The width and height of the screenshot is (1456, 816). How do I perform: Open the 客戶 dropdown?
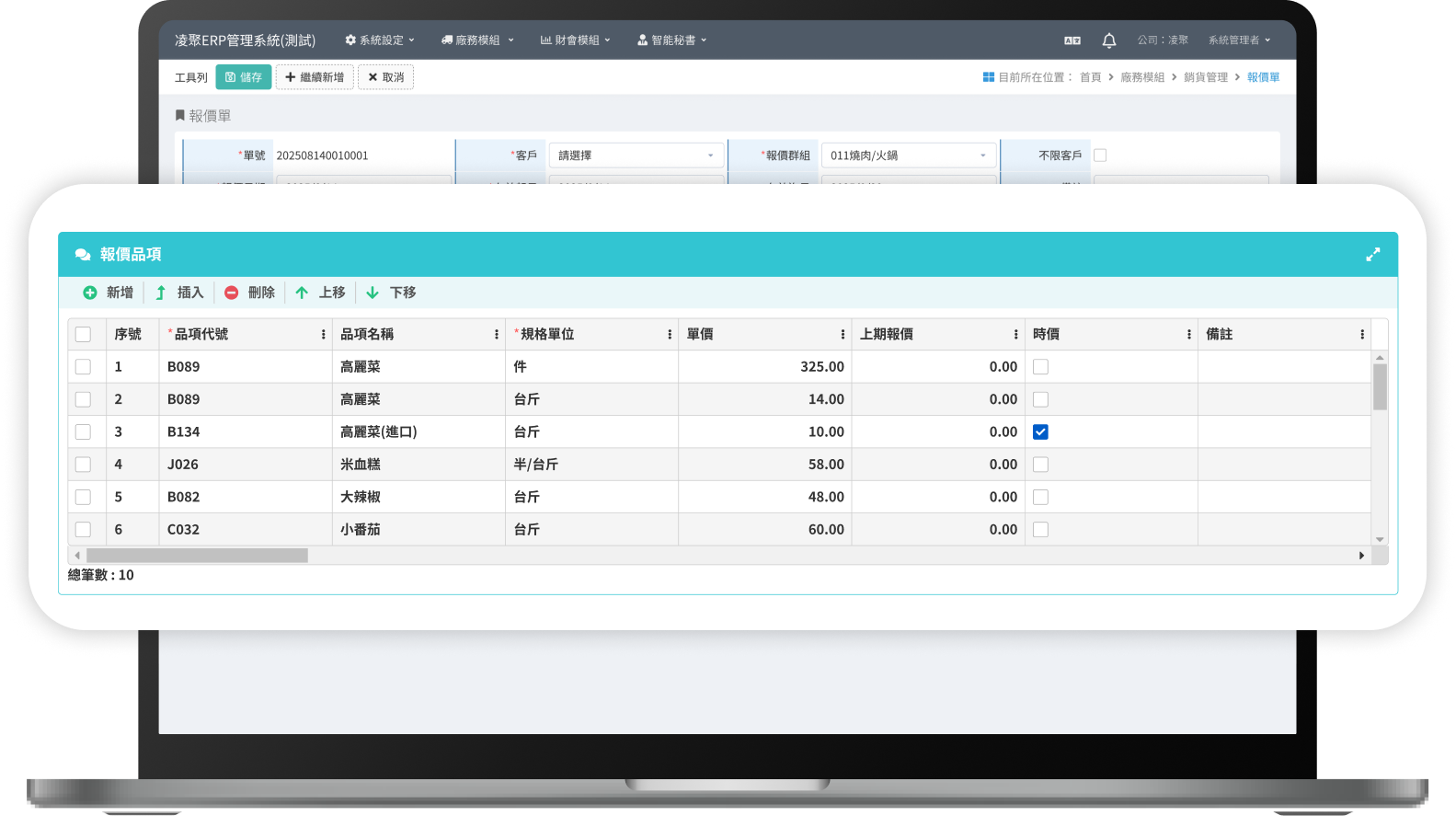point(636,155)
